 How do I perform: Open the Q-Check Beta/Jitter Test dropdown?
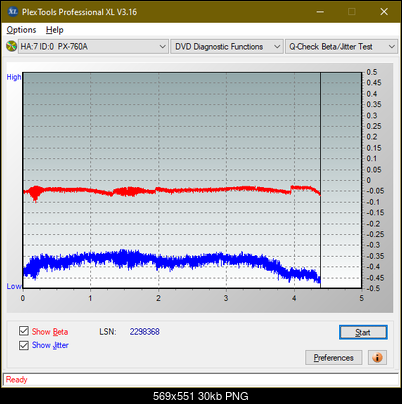341,47
